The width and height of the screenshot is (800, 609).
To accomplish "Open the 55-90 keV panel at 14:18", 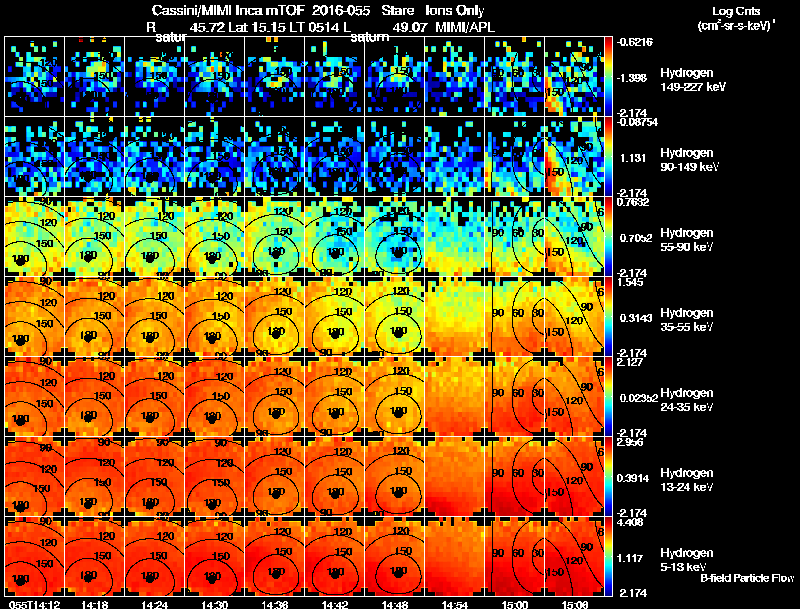I will point(94,236).
